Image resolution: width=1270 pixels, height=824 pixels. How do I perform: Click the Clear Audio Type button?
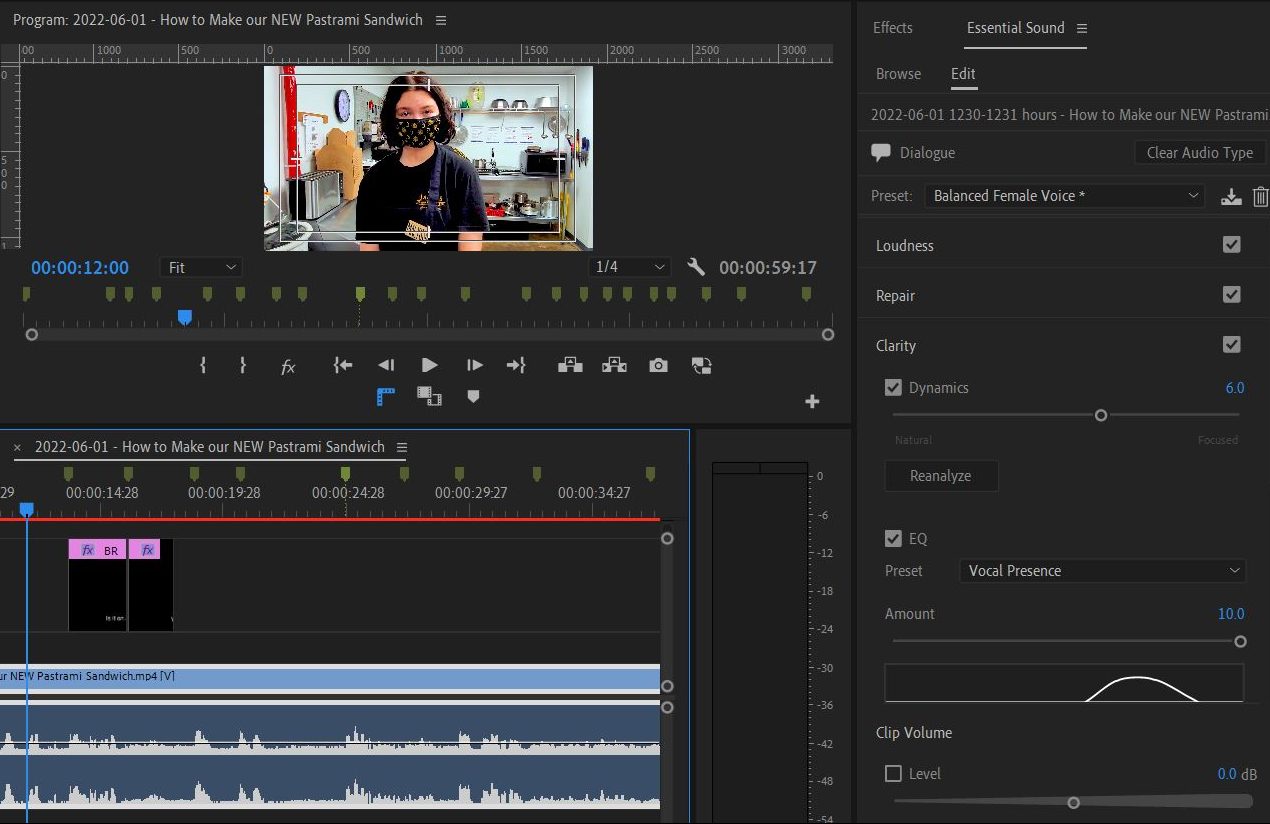pyautogui.click(x=1200, y=153)
